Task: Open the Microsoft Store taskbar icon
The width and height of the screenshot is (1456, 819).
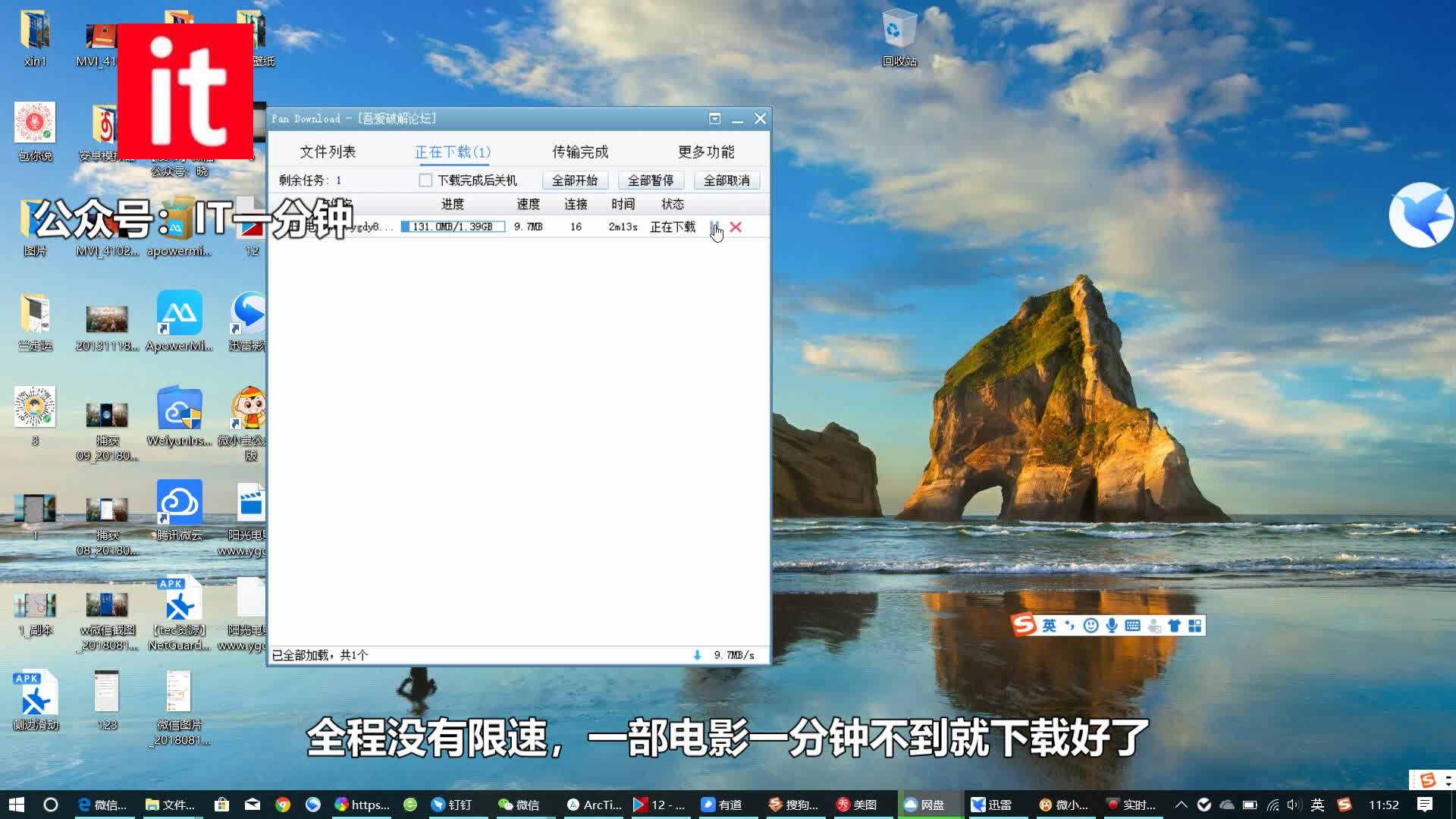Action: tap(221, 805)
